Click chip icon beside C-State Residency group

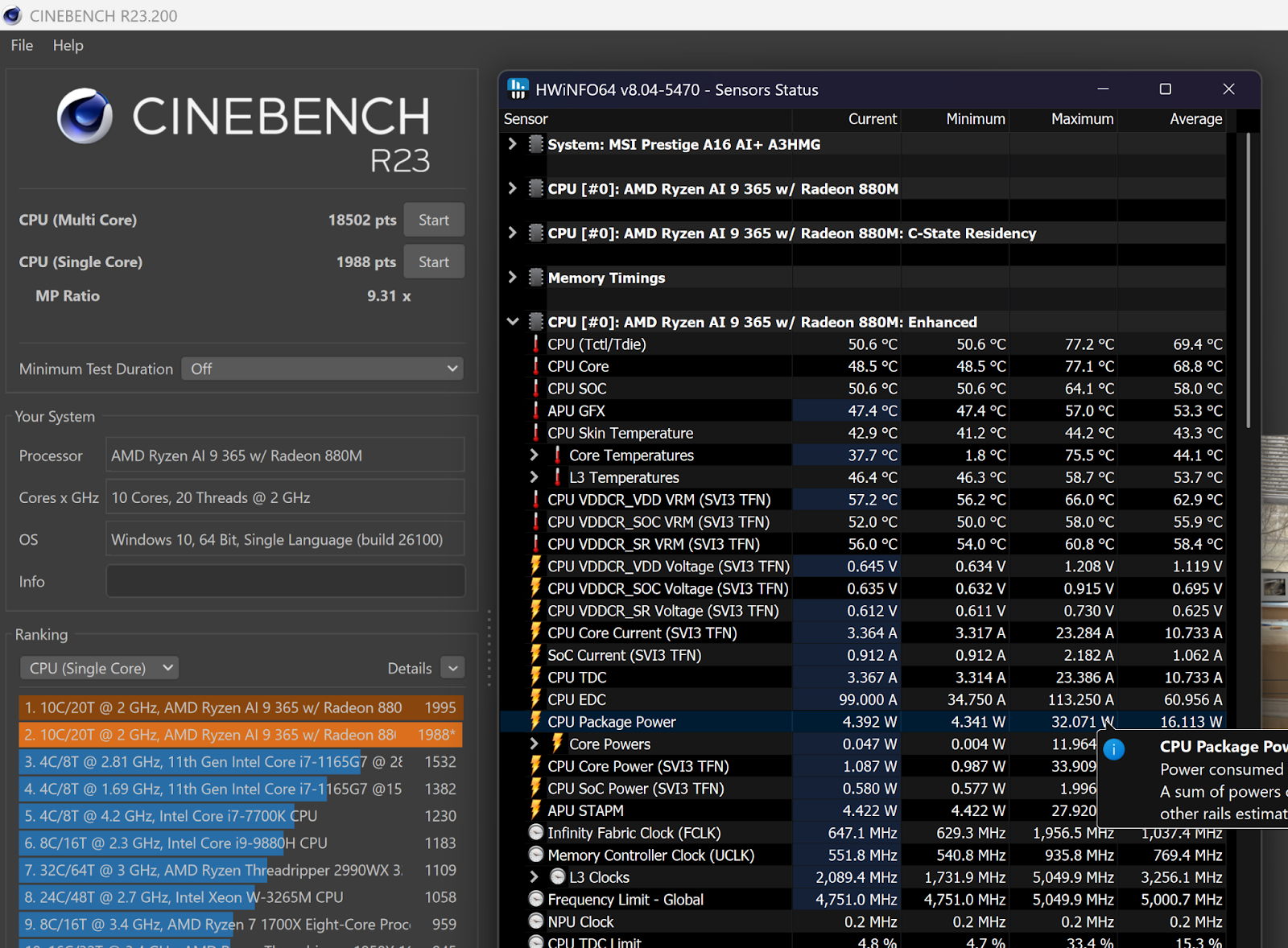pyautogui.click(x=536, y=233)
